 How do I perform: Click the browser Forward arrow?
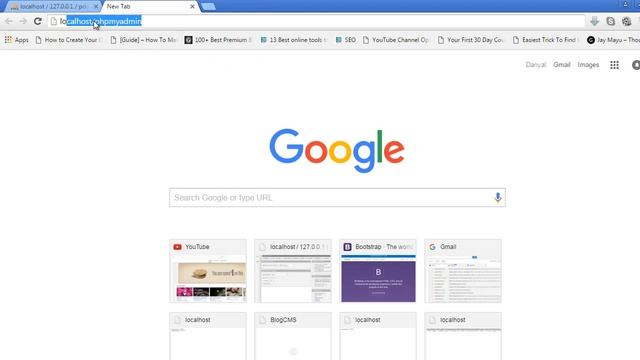coord(23,21)
